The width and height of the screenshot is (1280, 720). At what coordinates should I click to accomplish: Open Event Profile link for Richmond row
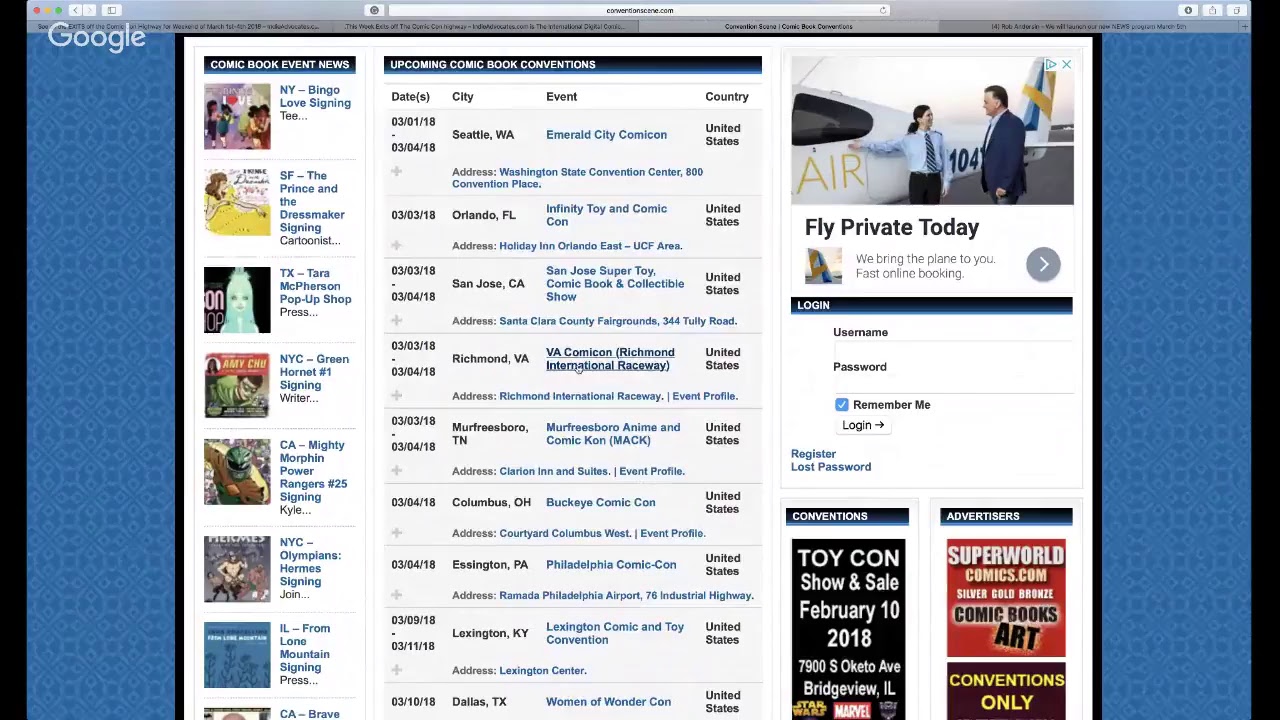click(x=705, y=396)
